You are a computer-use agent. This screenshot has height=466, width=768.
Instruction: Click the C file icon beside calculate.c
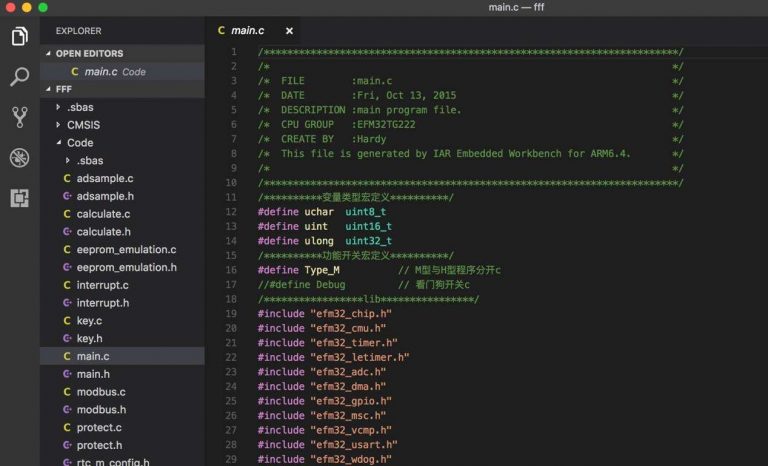[x=67, y=214]
